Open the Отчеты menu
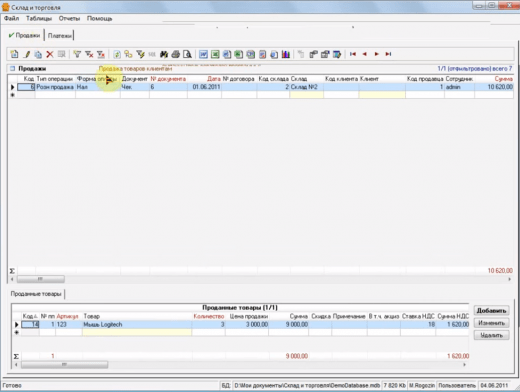 [69, 18]
